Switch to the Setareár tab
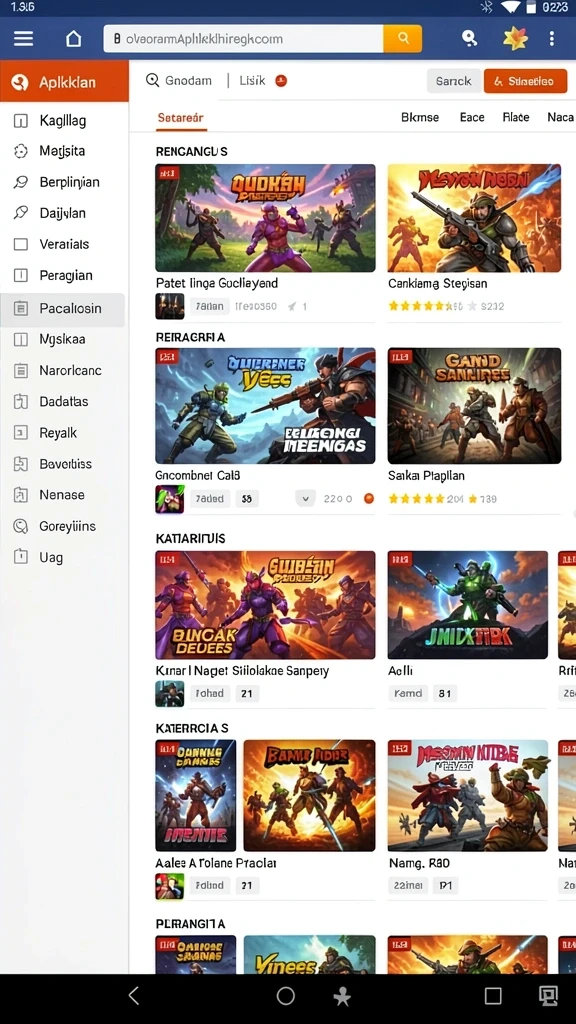576x1024 pixels. click(180, 118)
